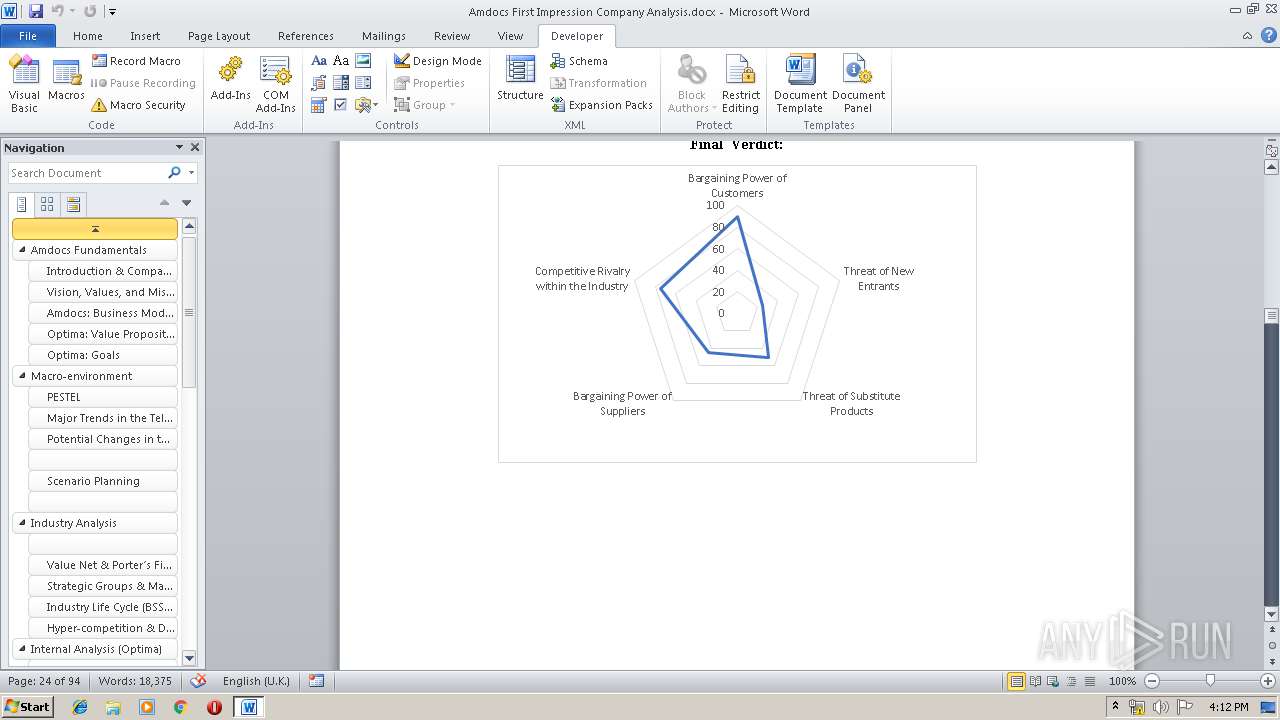Viewport: 1280px width, 720px height.
Task: Toggle Design Mode
Action: (x=437, y=61)
